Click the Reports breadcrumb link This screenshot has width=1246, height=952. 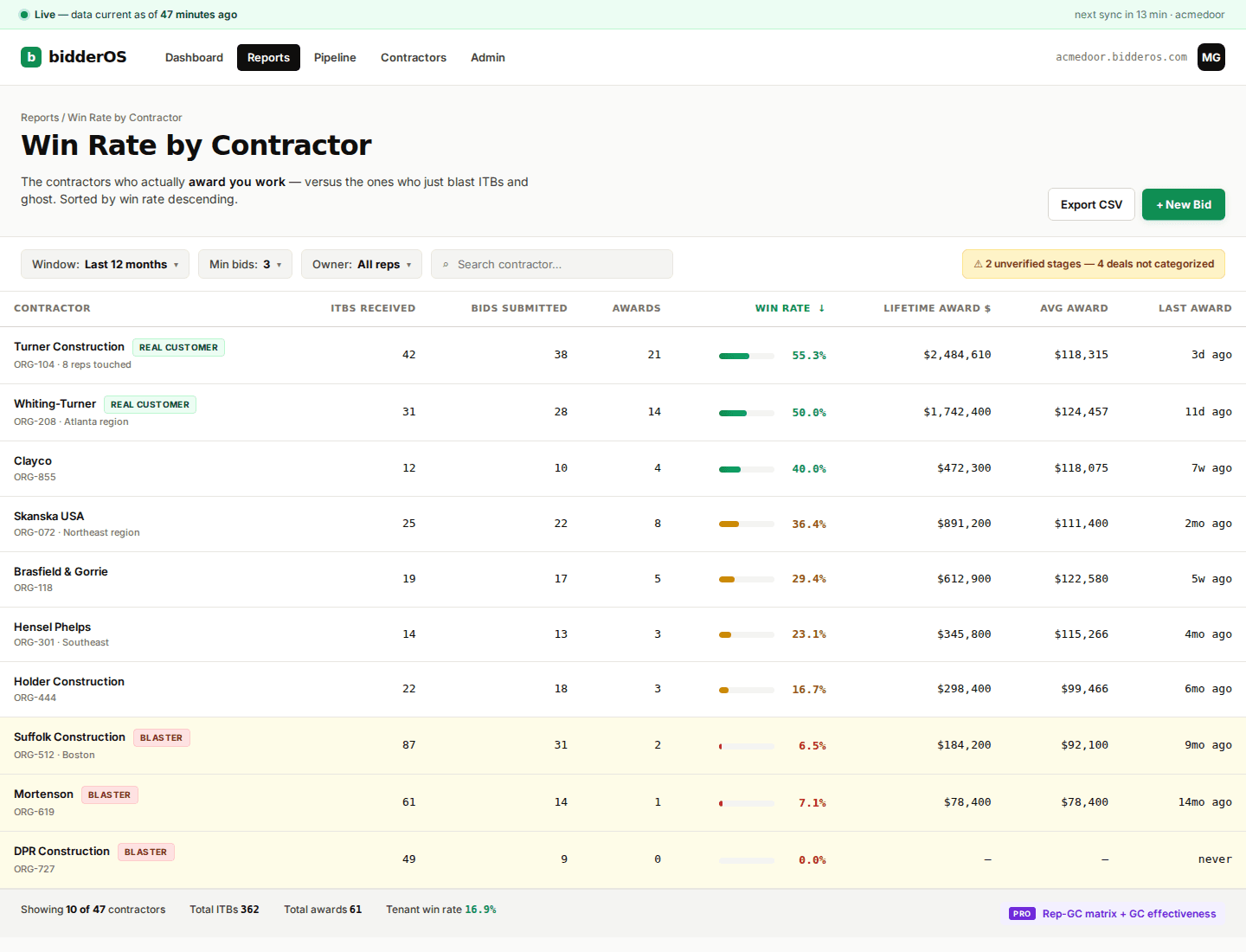[40, 118]
